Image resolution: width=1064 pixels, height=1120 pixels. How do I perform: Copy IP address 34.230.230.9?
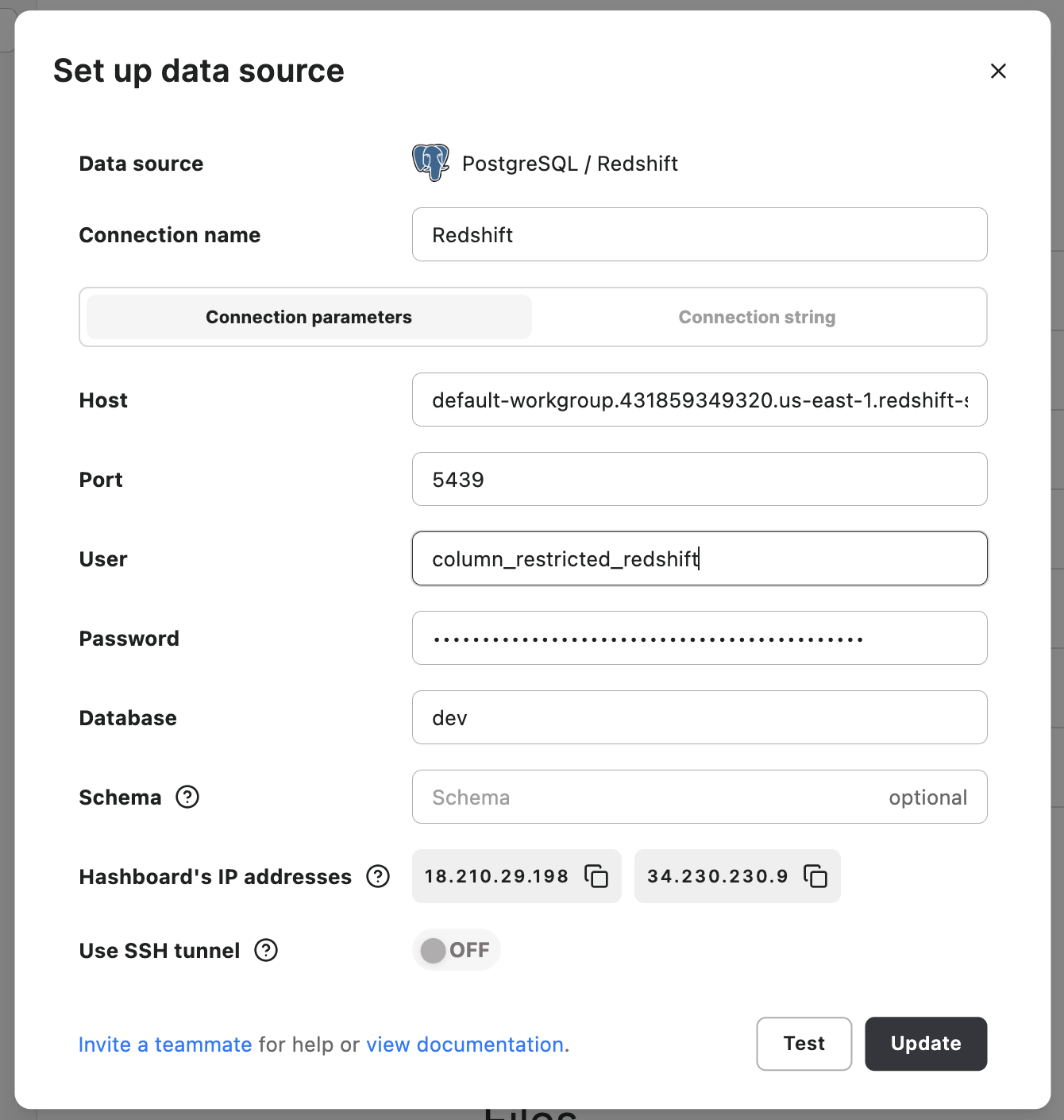[815, 876]
